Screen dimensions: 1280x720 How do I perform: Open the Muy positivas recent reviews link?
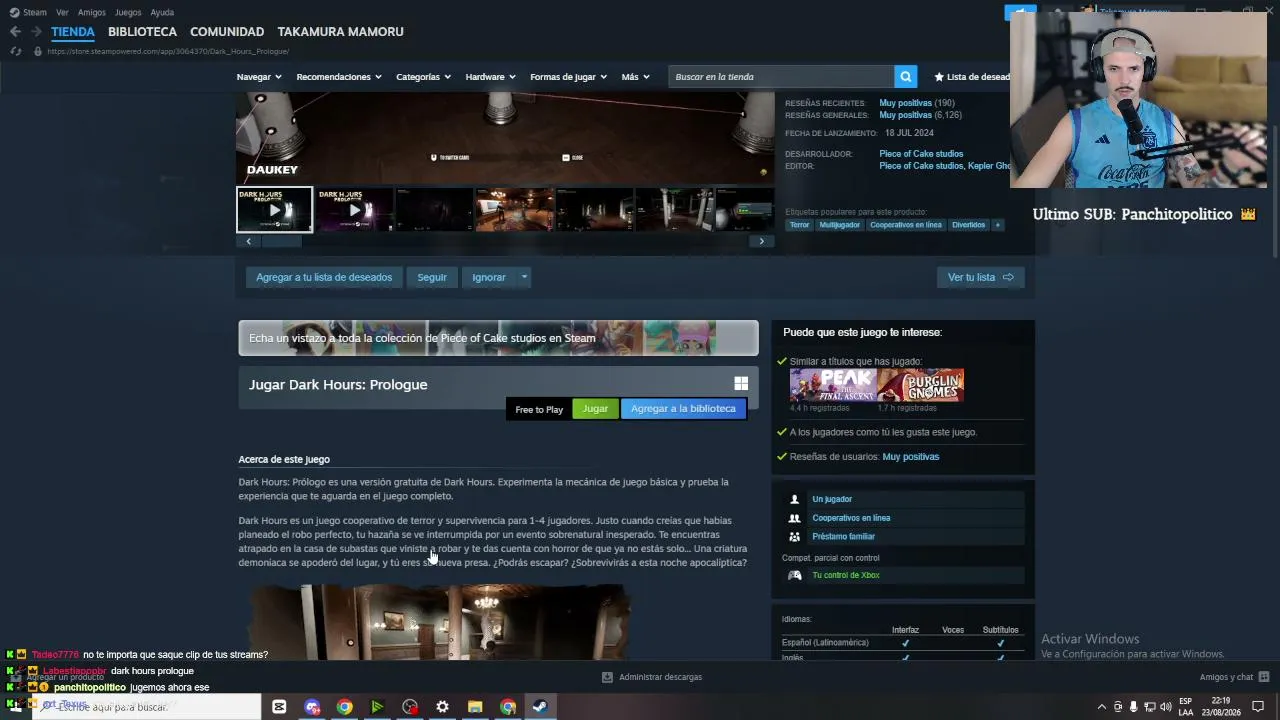coord(905,103)
